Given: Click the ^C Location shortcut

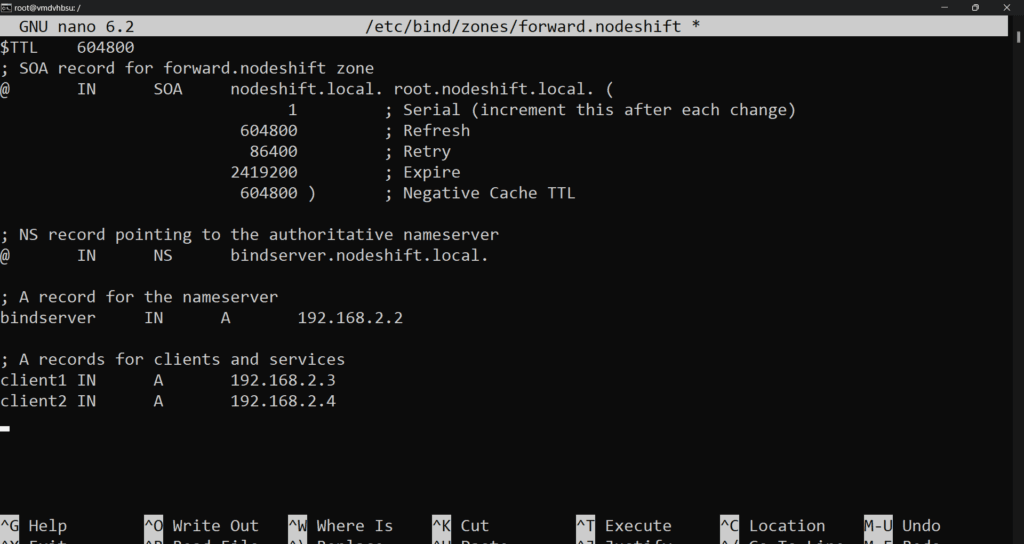Looking at the screenshot, I should 772,525.
